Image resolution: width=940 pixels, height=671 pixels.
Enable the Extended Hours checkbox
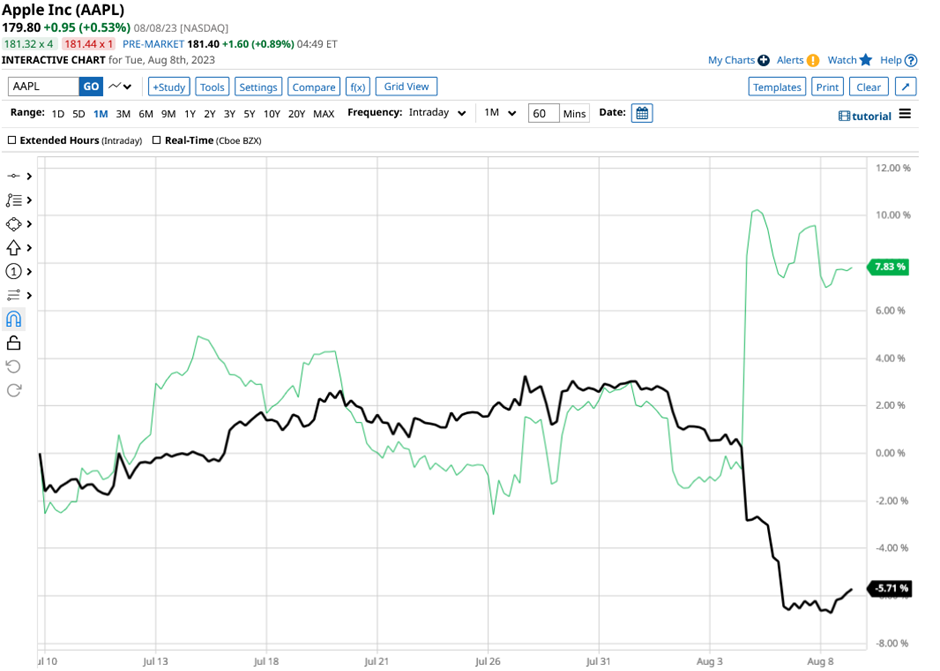click(12, 141)
